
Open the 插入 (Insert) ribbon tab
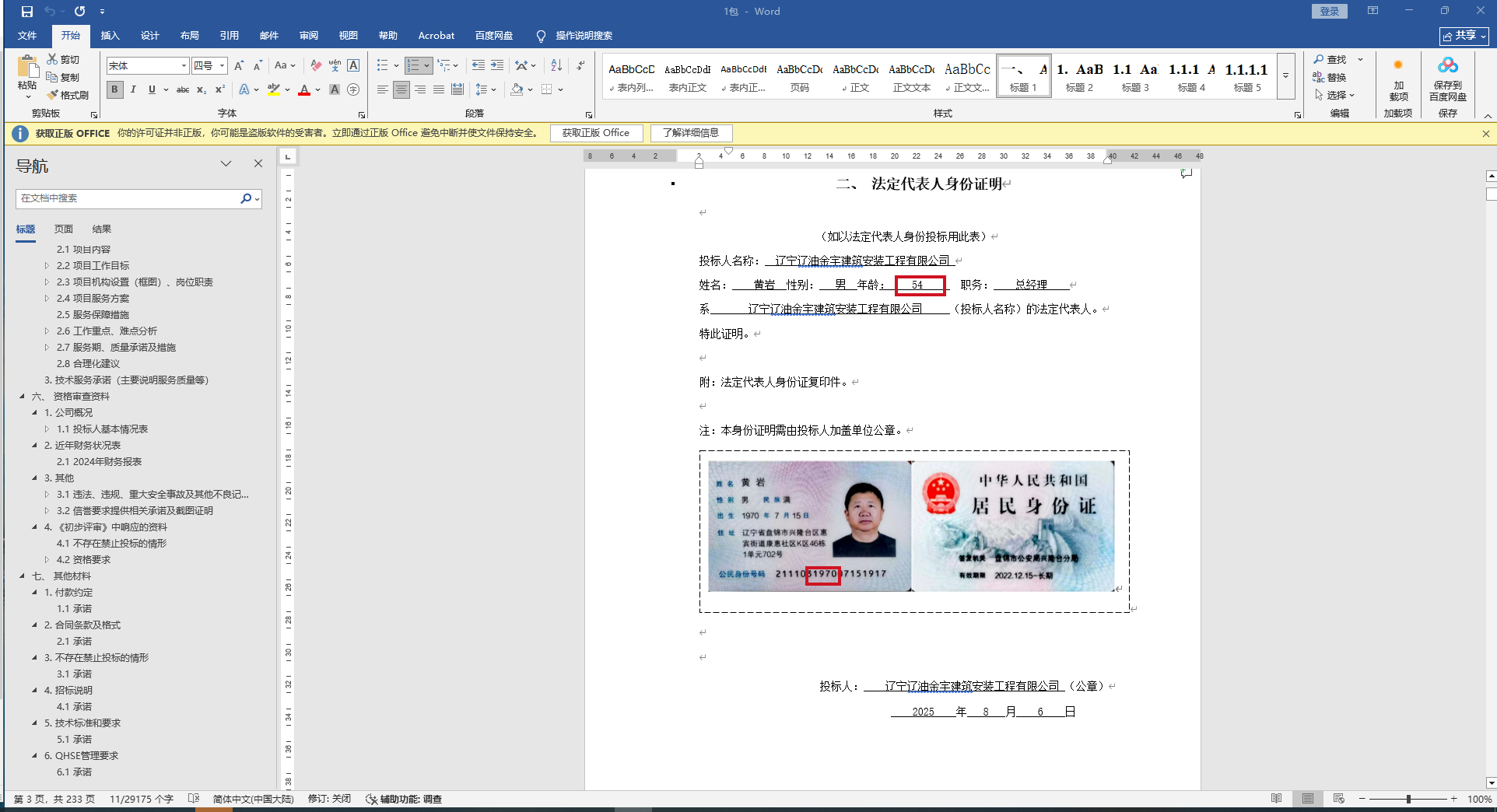click(110, 36)
